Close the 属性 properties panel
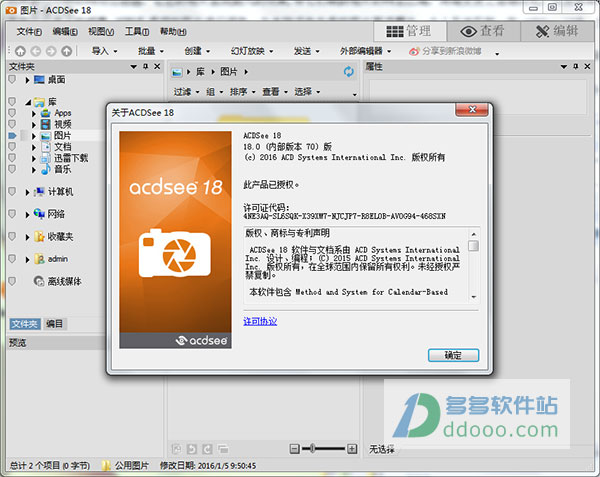 (587, 67)
